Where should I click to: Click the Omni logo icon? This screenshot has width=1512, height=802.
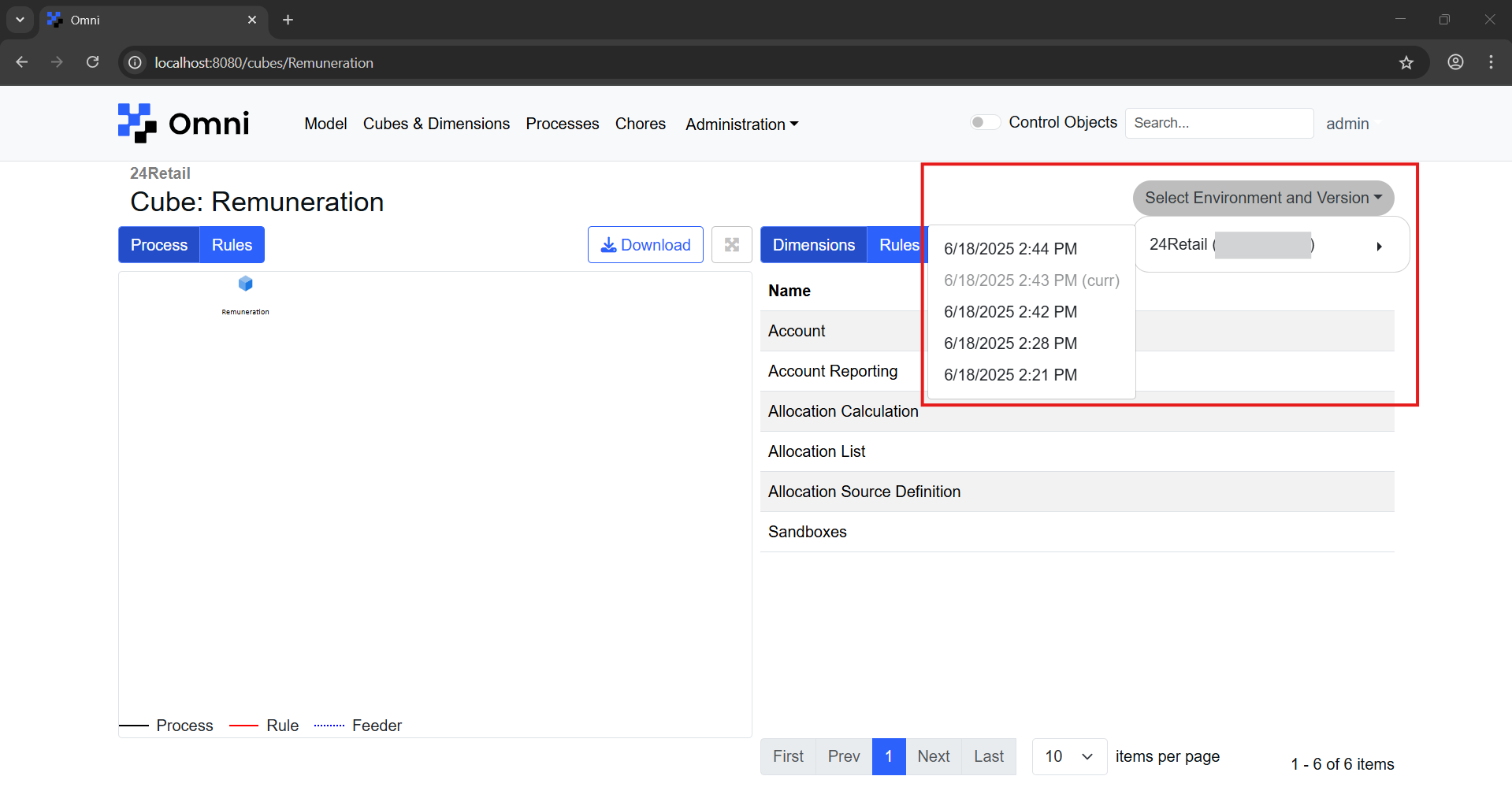point(137,123)
